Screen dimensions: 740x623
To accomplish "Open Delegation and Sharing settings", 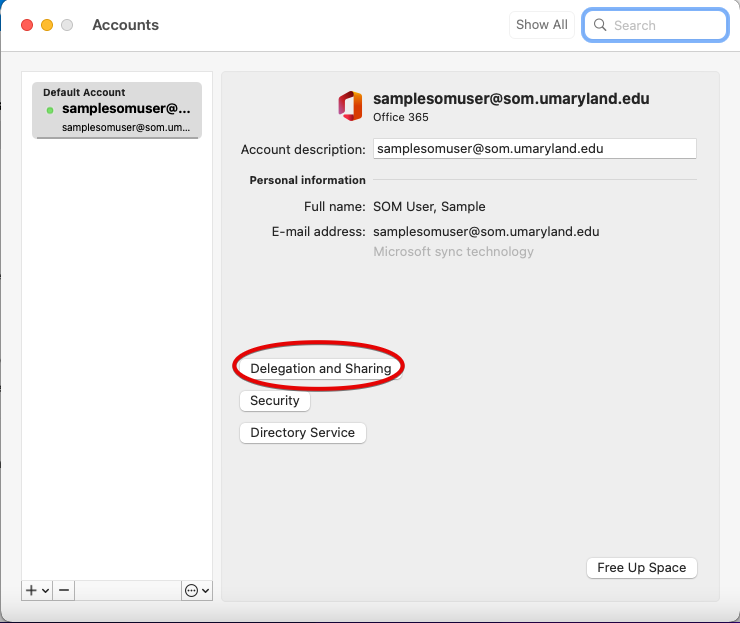I will (320, 369).
